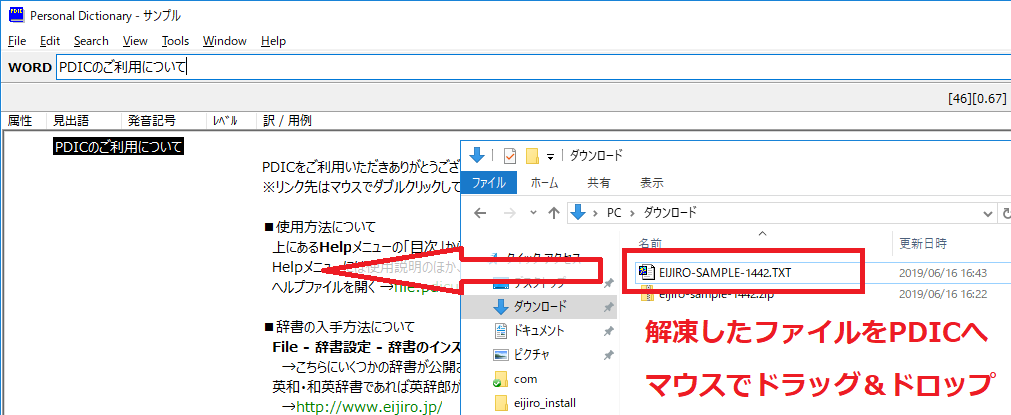Click PC in the address breadcrumb
The height and width of the screenshot is (415, 1011).
coord(614,212)
